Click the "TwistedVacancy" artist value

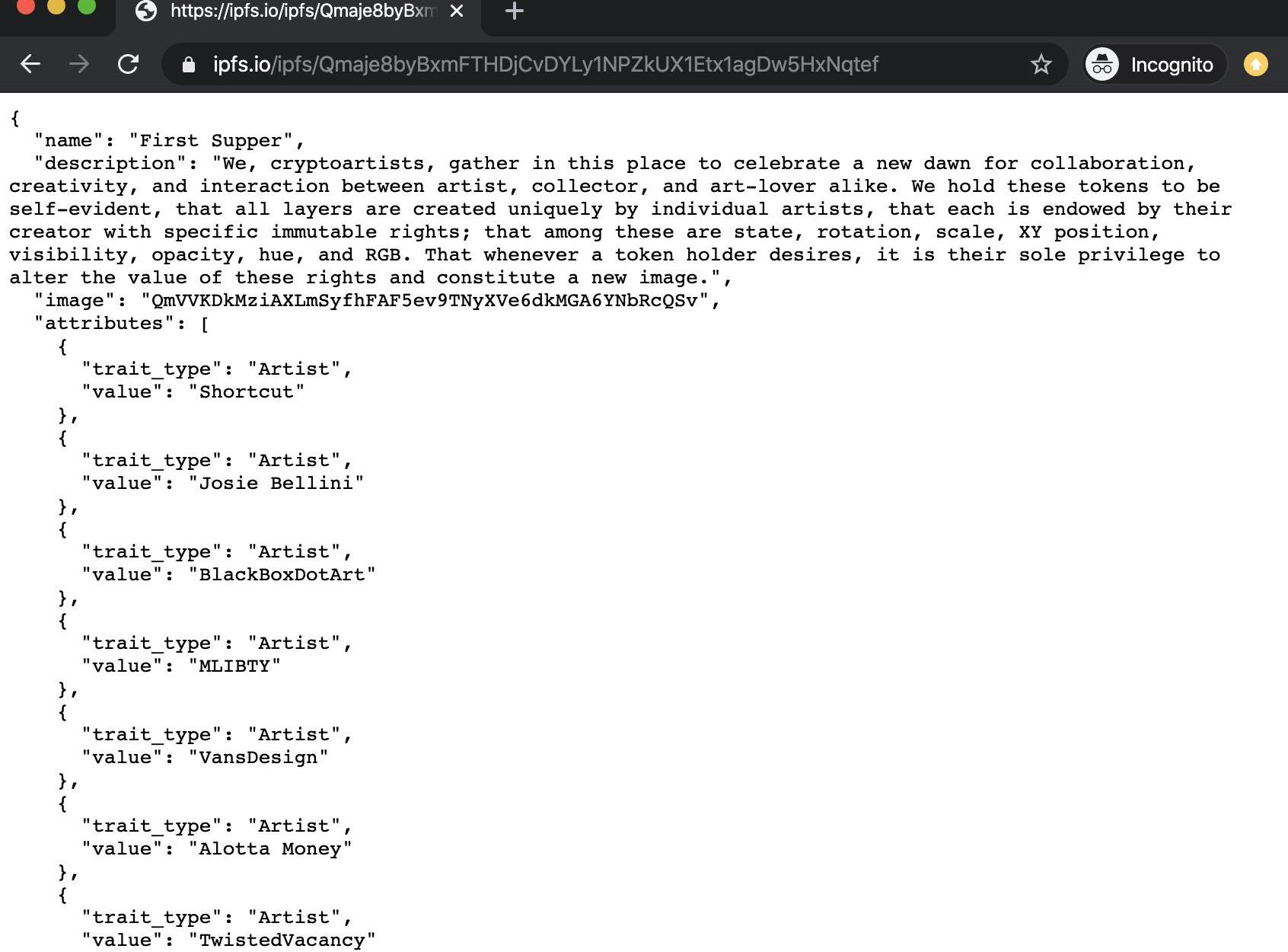point(282,941)
